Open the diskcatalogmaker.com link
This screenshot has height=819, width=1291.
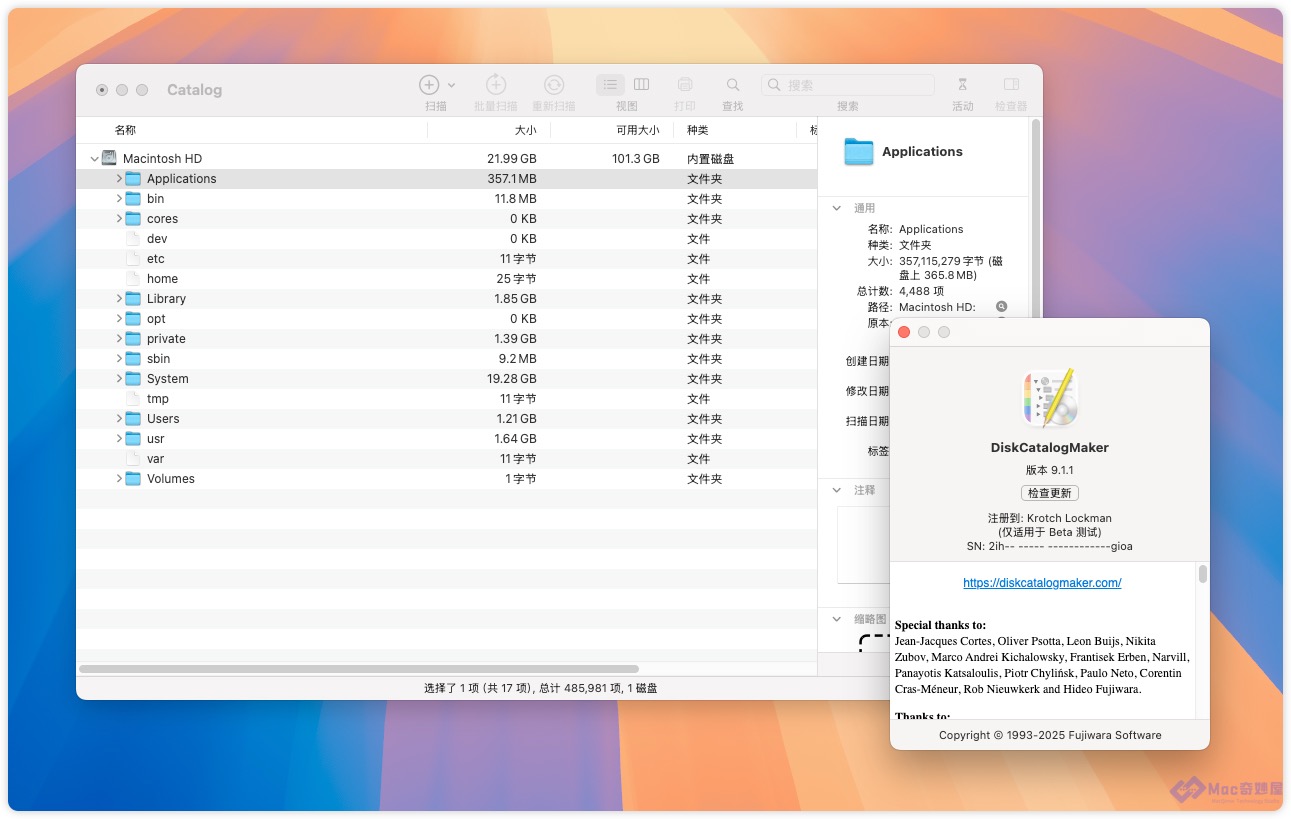click(x=1042, y=583)
